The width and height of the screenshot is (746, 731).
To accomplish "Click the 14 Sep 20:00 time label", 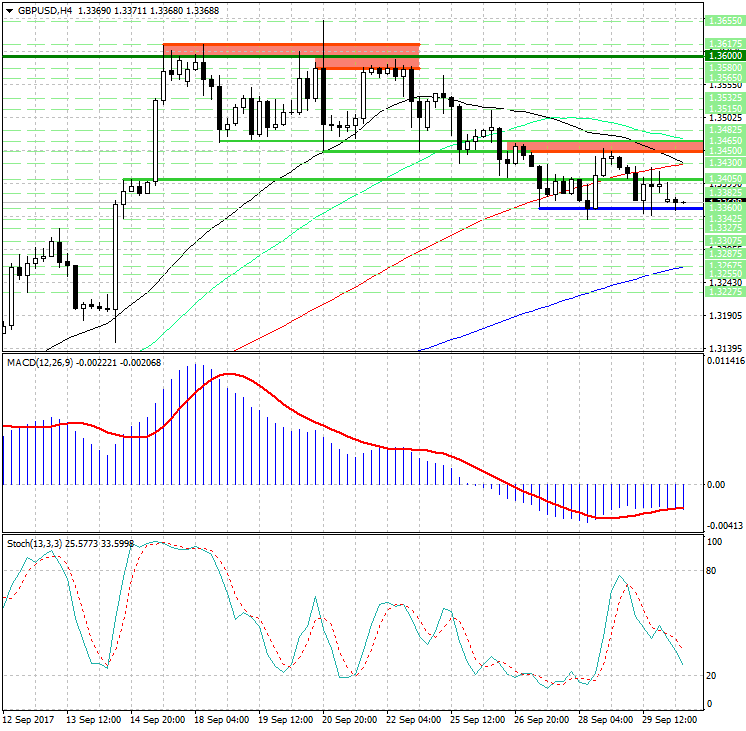I will click(157, 720).
